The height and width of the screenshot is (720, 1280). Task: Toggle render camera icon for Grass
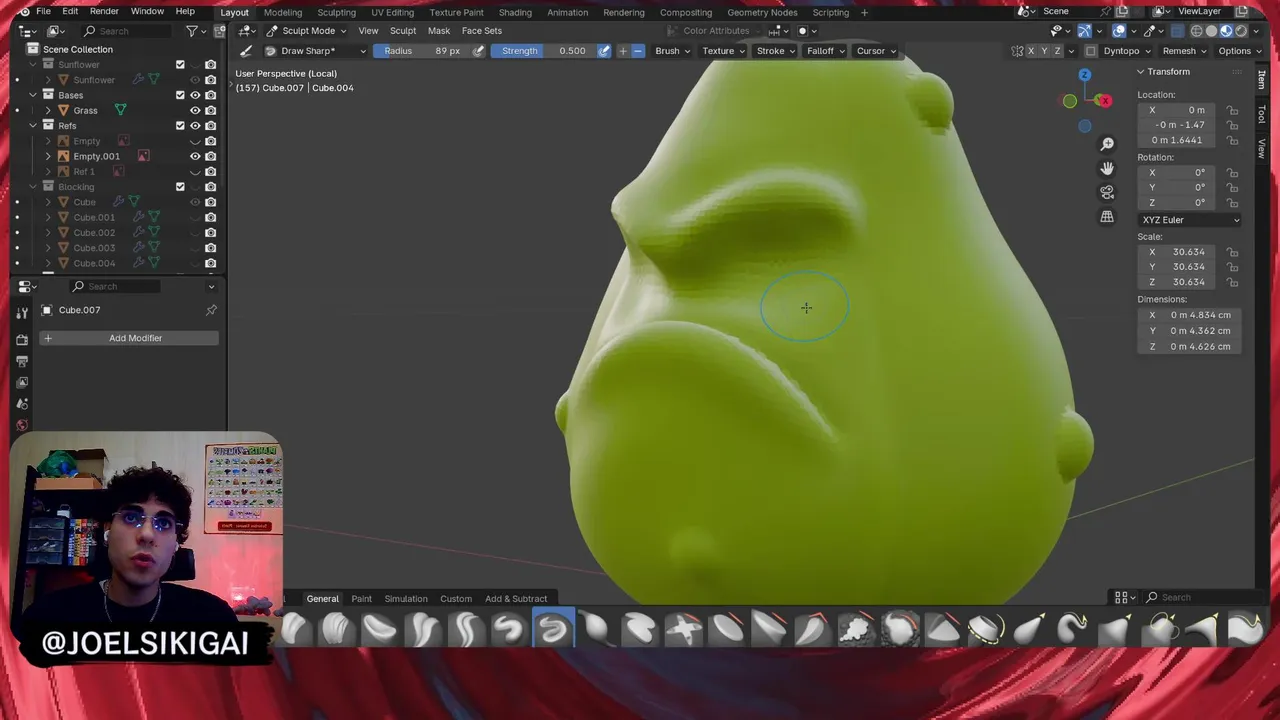click(210, 110)
